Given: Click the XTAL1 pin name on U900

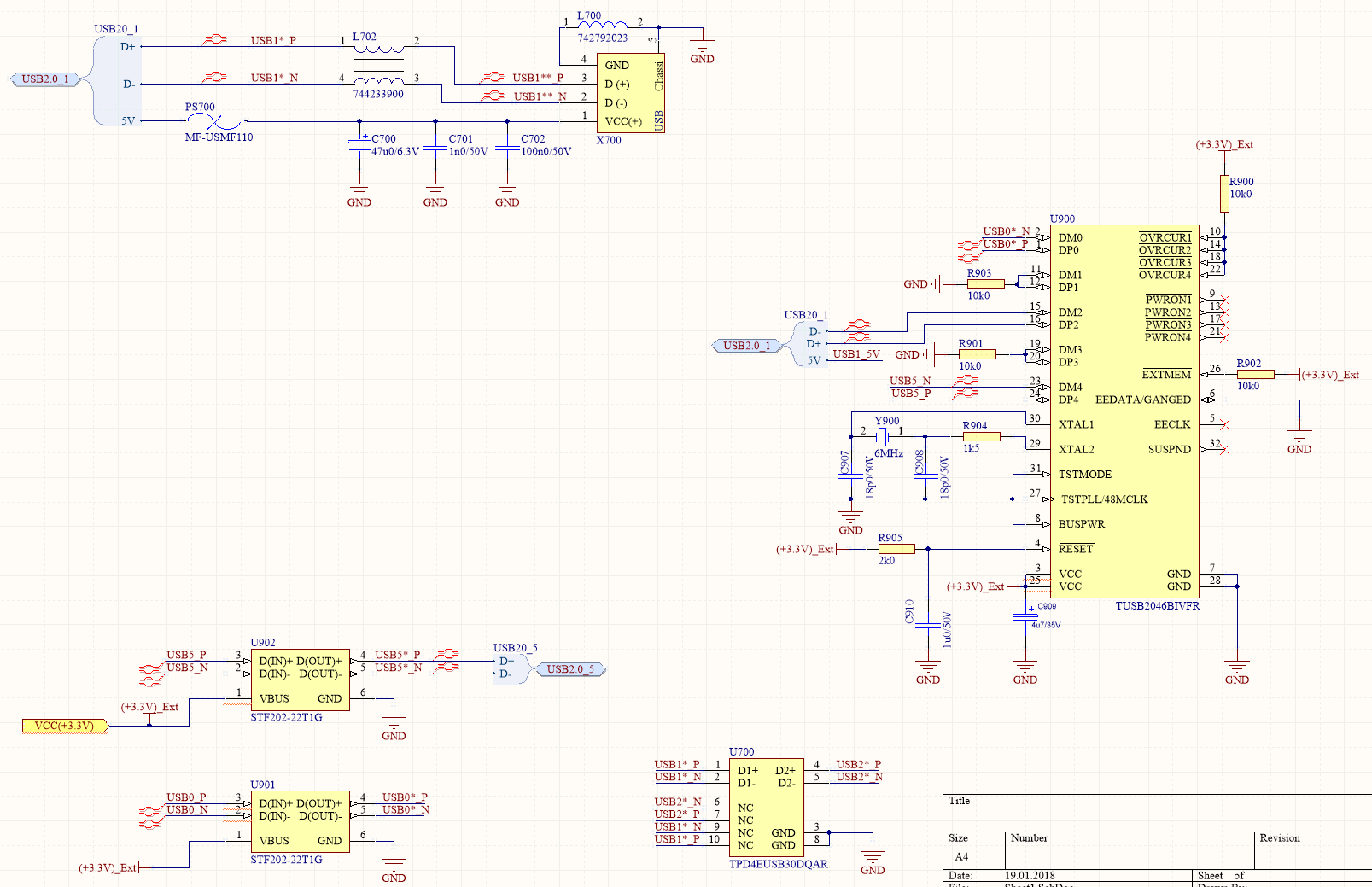Looking at the screenshot, I should [1077, 424].
